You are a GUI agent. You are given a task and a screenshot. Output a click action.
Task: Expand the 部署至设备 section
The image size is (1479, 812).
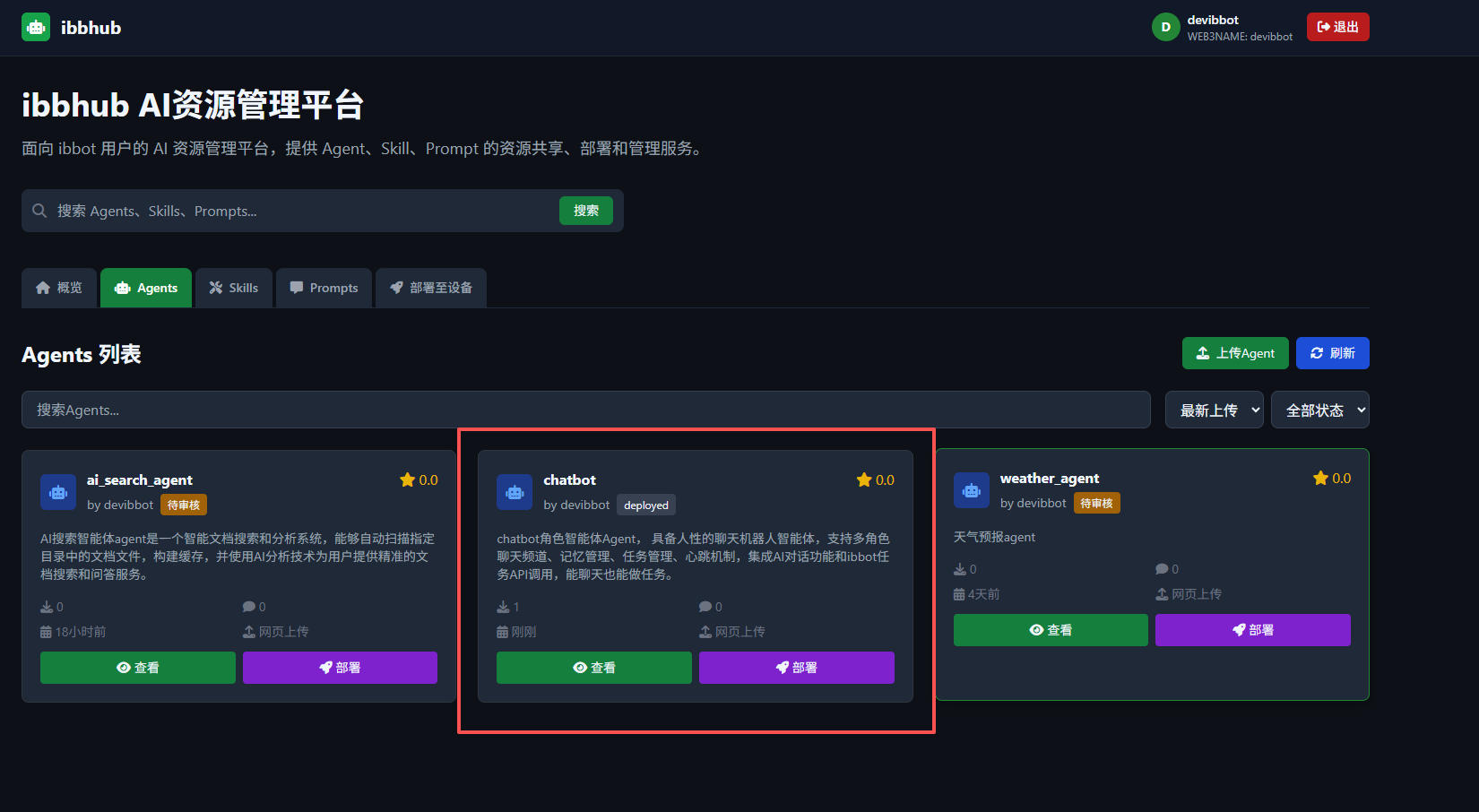click(431, 288)
